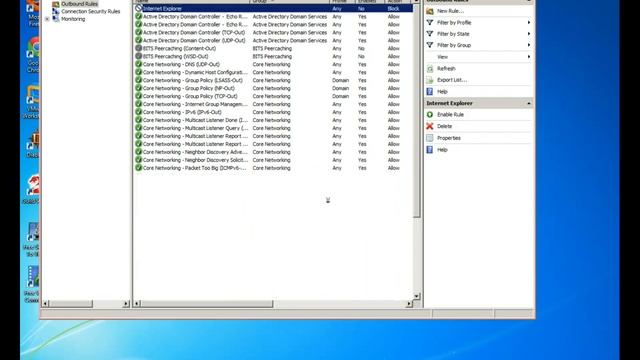Viewport: 640px width, 360px height.
Task: Click the green Enable Rule icon
Action: [x=430, y=115]
